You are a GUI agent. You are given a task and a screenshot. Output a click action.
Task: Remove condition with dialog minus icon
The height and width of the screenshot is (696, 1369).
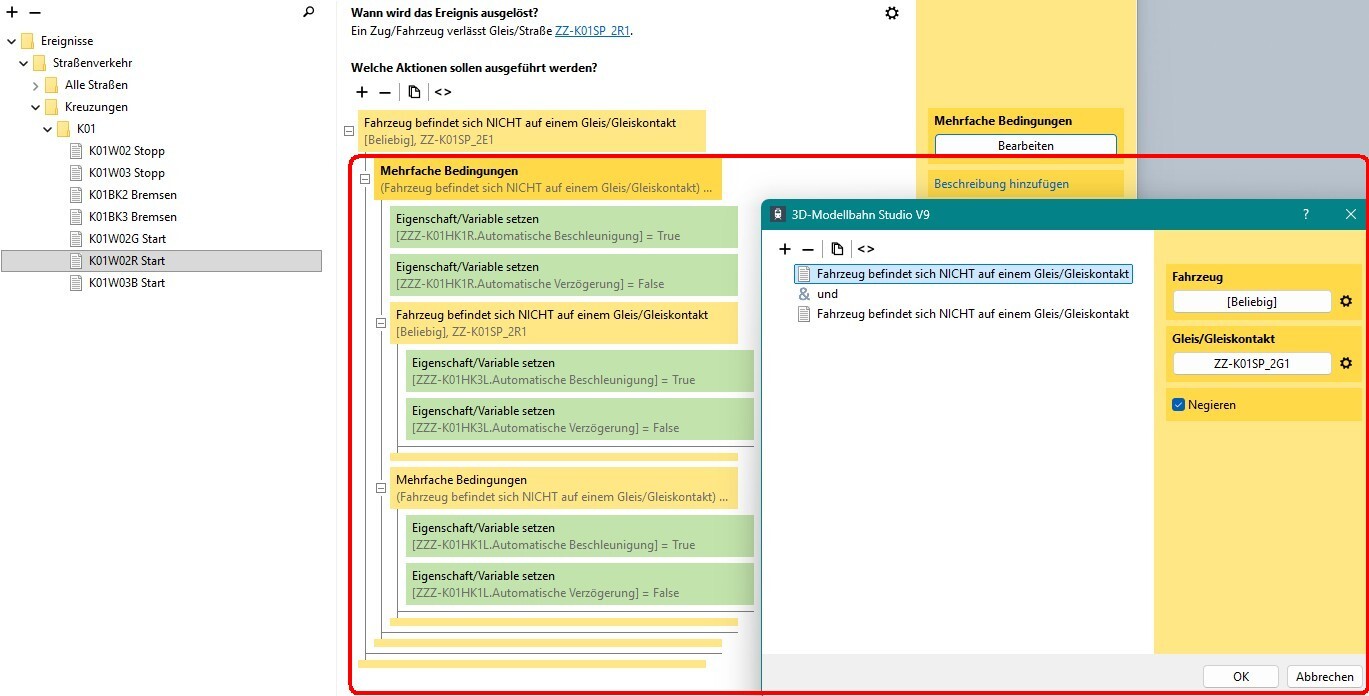click(x=808, y=249)
